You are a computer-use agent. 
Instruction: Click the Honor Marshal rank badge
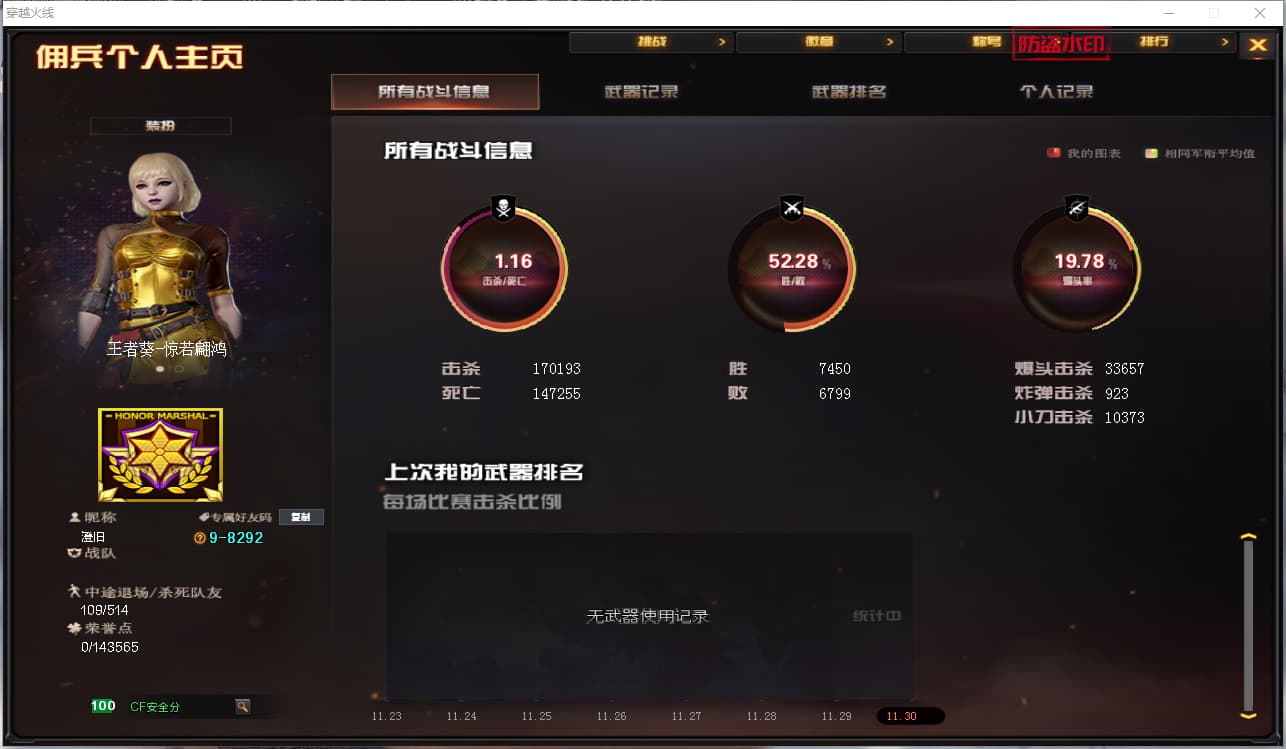[x=160, y=455]
